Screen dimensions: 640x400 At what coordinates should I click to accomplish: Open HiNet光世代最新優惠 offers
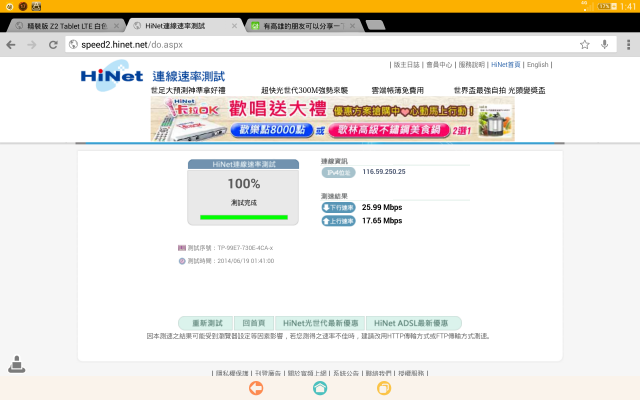click(x=320, y=323)
